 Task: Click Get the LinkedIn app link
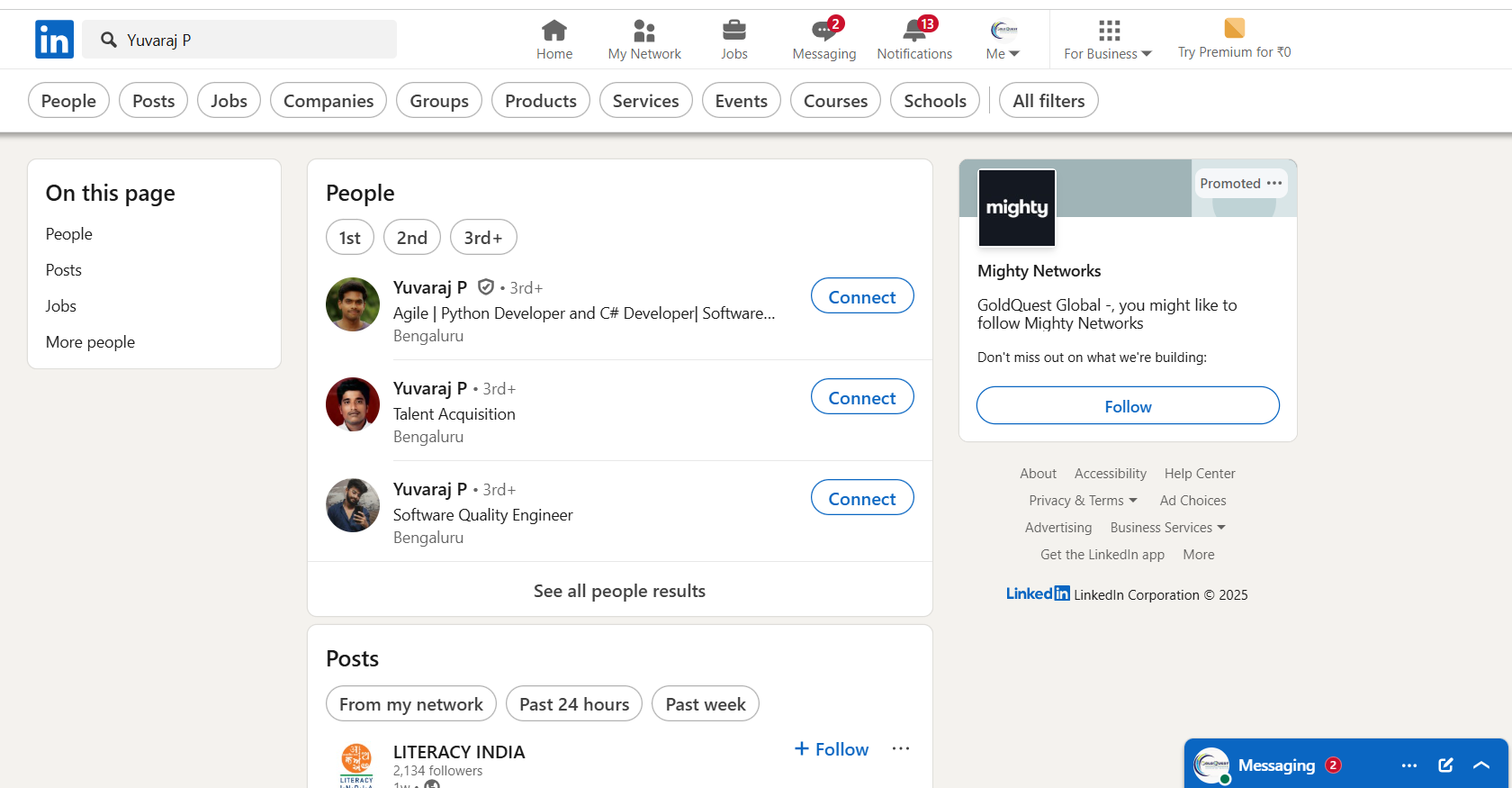click(1102, 555)
